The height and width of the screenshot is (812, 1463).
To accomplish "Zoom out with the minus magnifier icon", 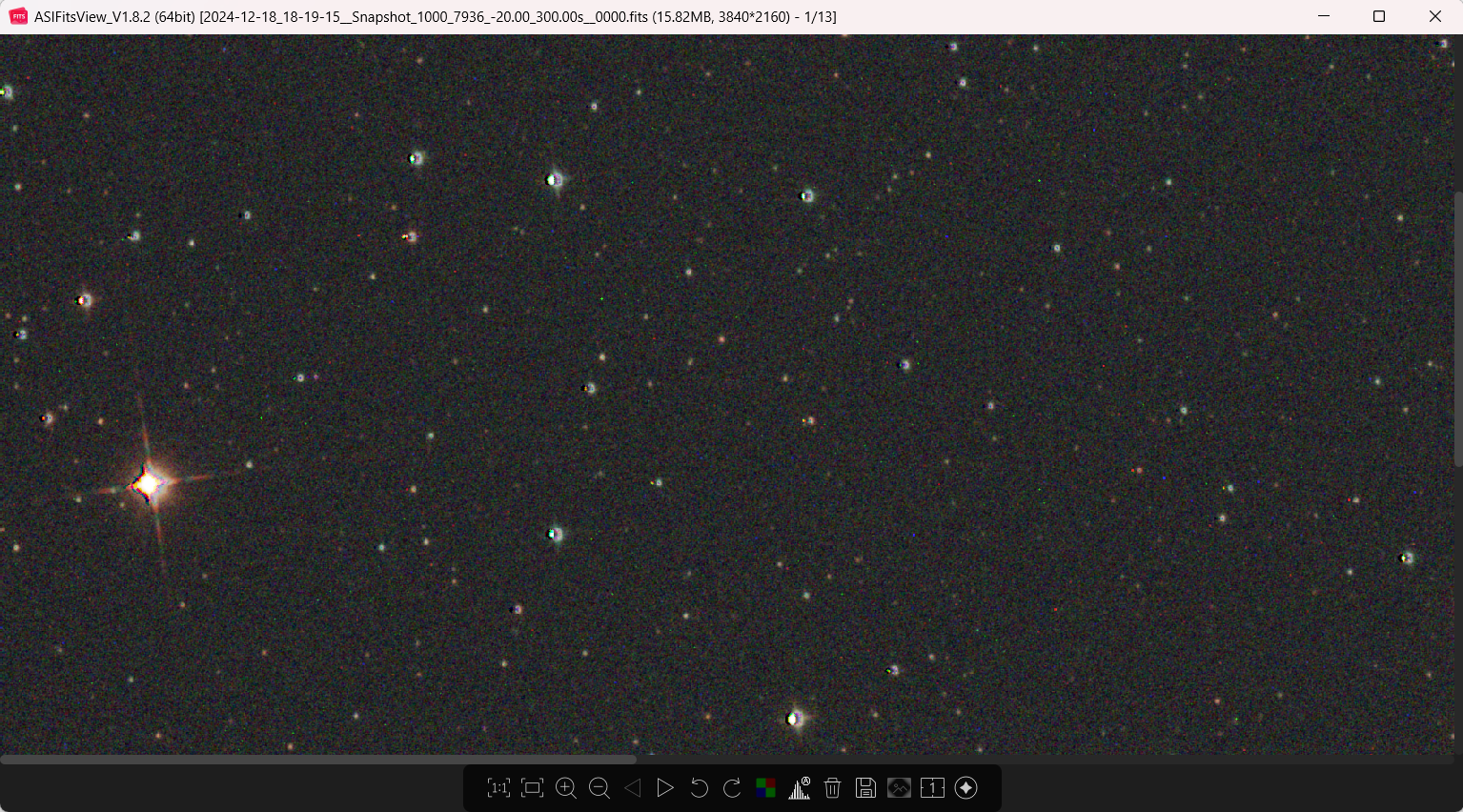I will (x=599, y=788).
